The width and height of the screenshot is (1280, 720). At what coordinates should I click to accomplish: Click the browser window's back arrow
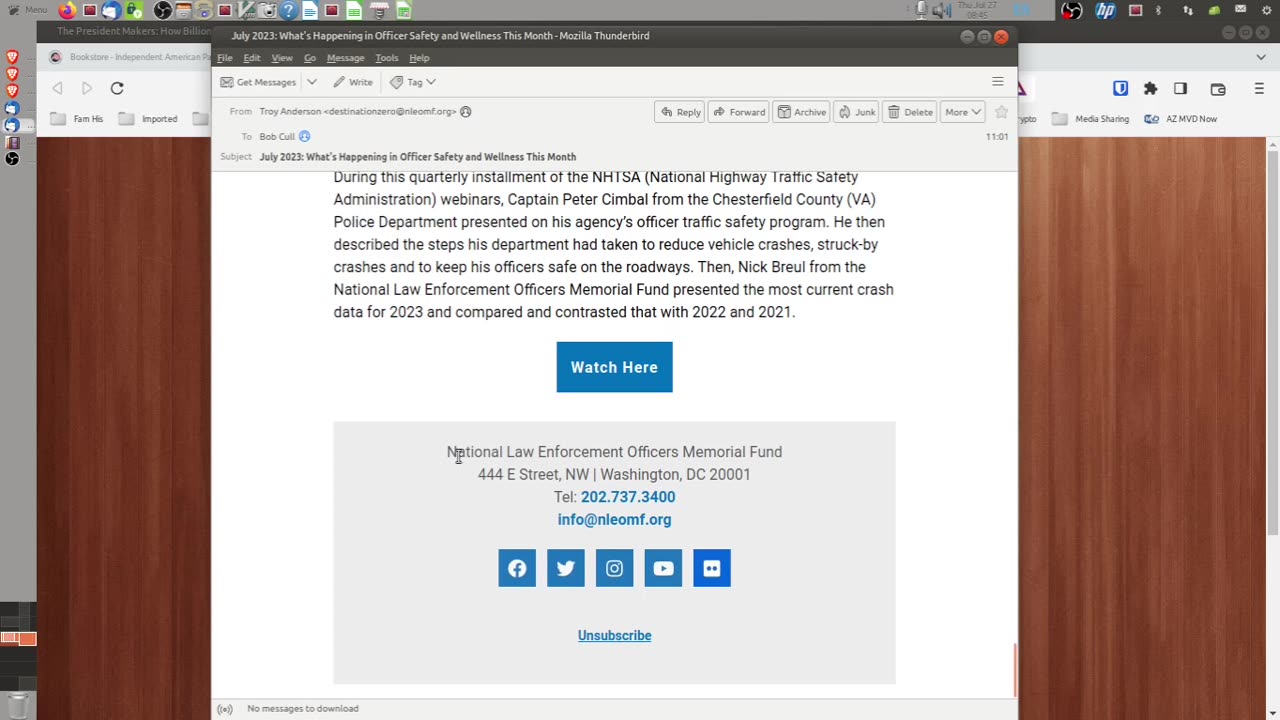(x=58, y=88)
